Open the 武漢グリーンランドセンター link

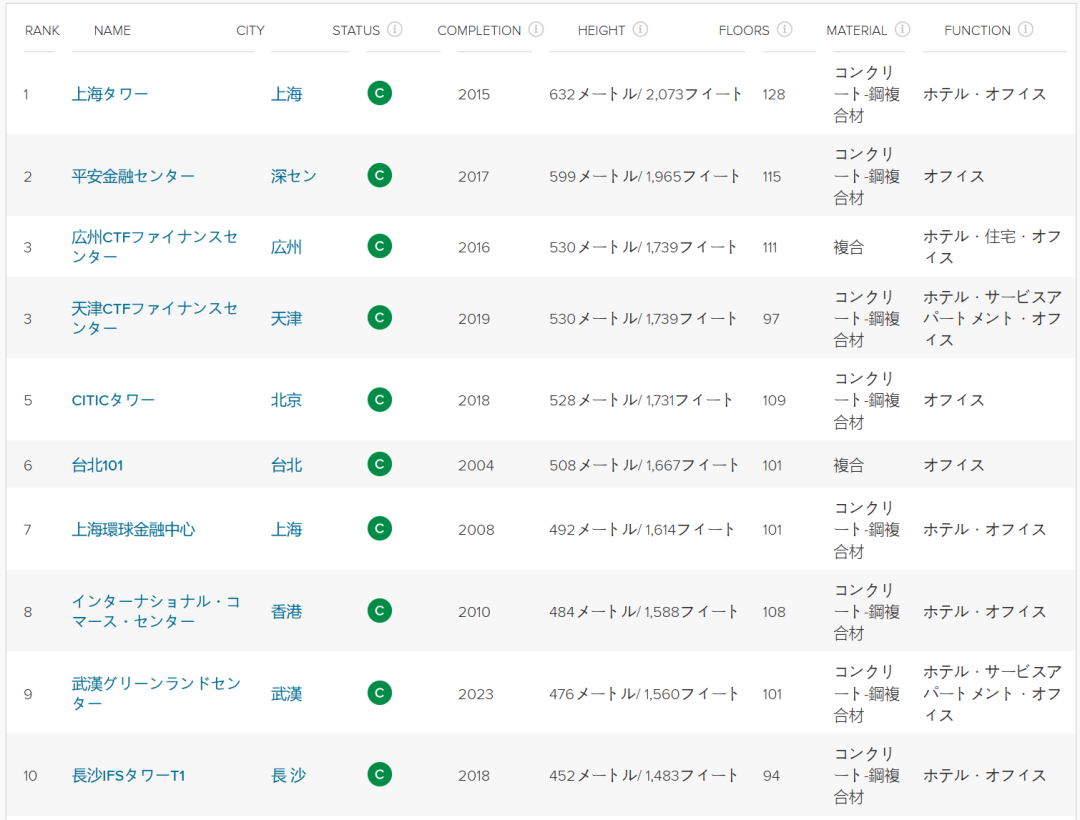click(156, 693)
